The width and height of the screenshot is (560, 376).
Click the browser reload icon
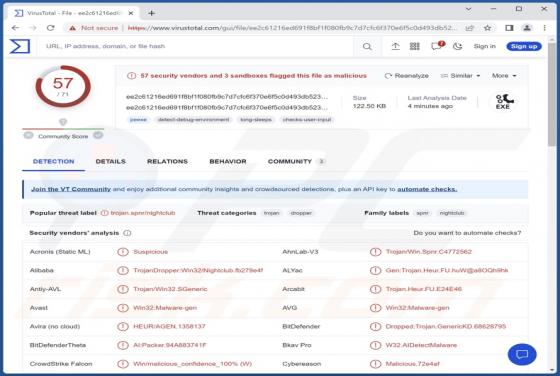pos(51,28)
